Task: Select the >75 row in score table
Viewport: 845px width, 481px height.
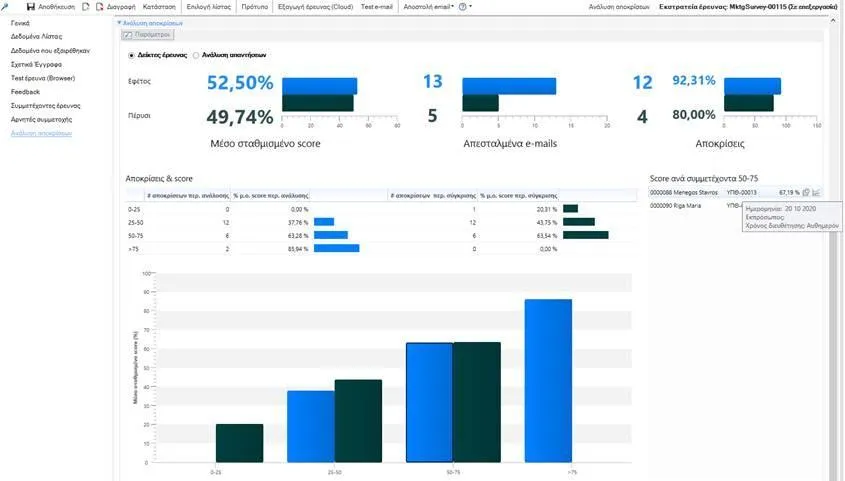Action: point(381,249)
